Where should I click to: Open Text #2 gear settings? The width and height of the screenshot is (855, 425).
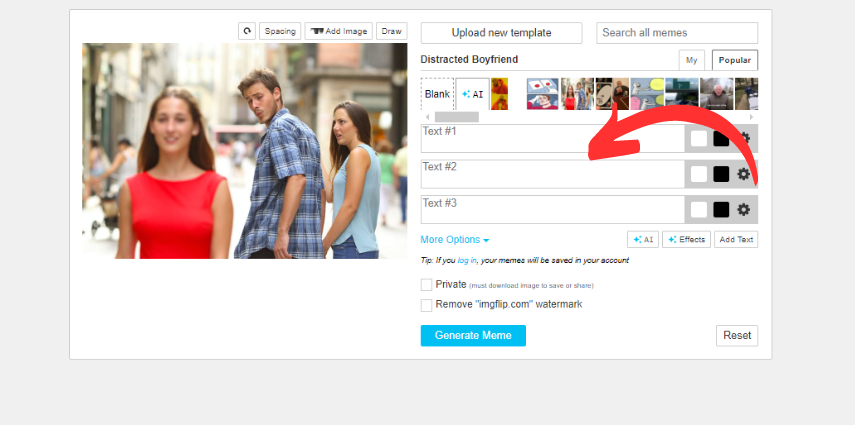point(743,174)
